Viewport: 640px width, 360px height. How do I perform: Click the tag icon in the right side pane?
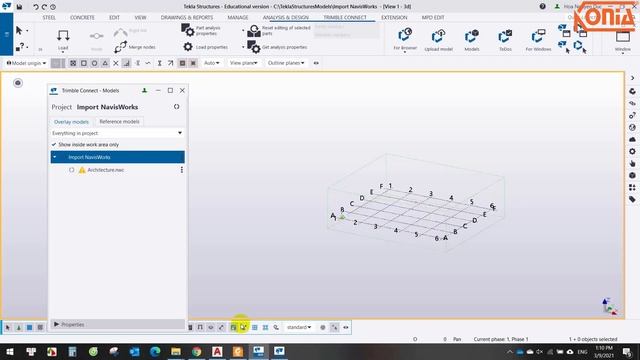632,199
